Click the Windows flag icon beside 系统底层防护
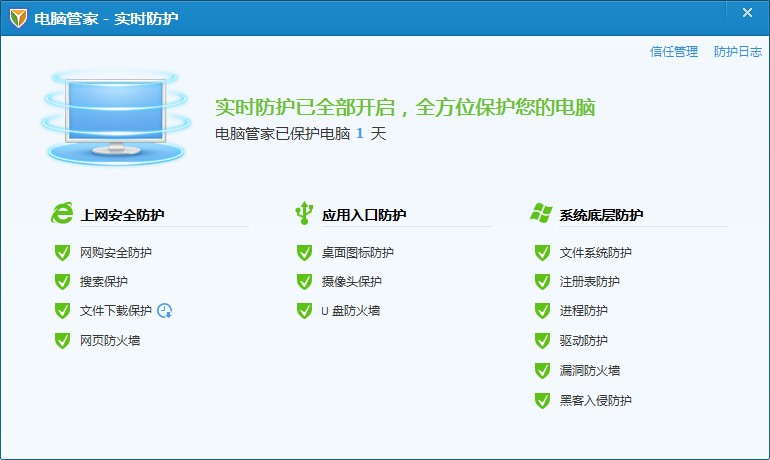 pos(542,213)
